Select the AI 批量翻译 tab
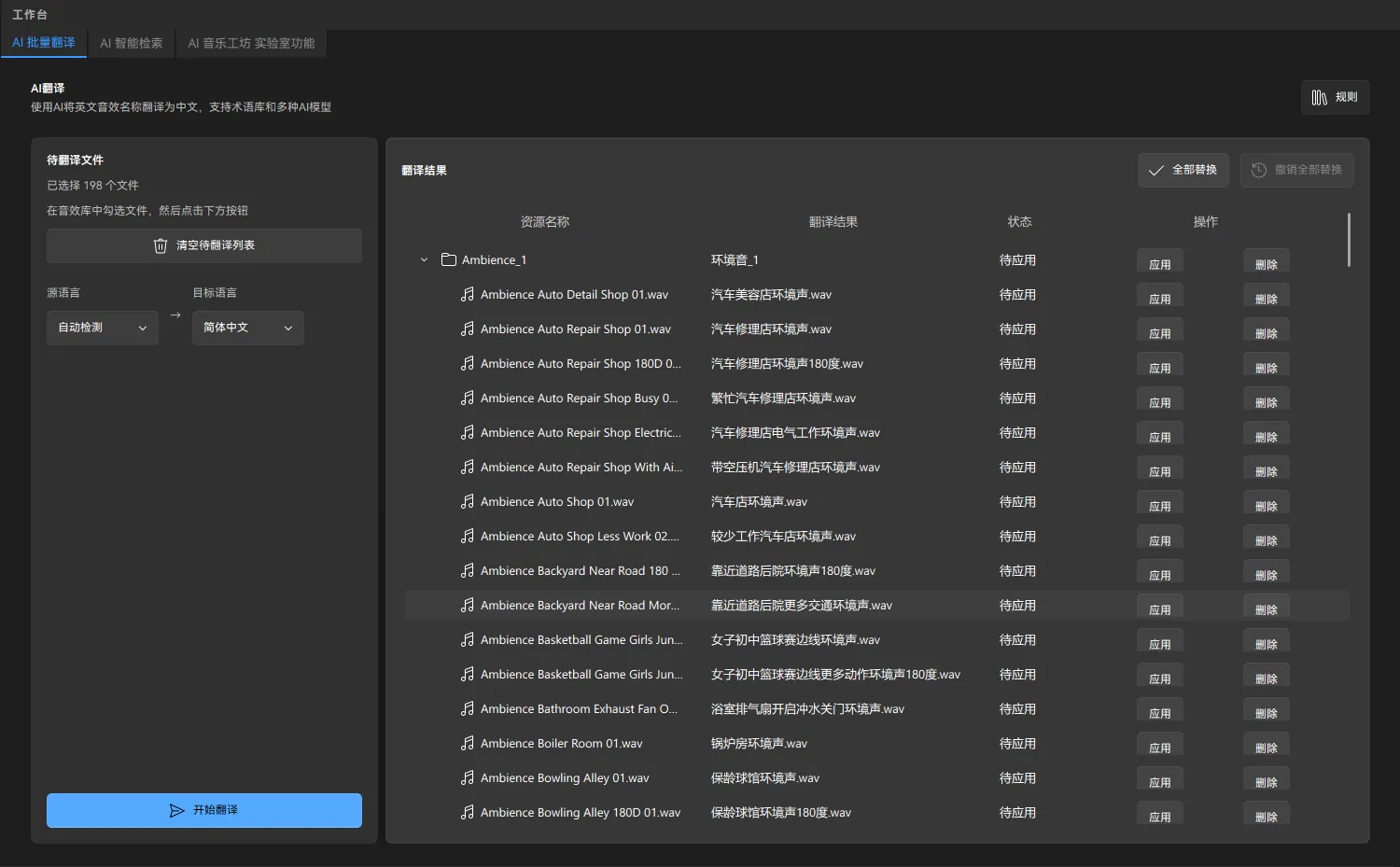 (44, 43)
